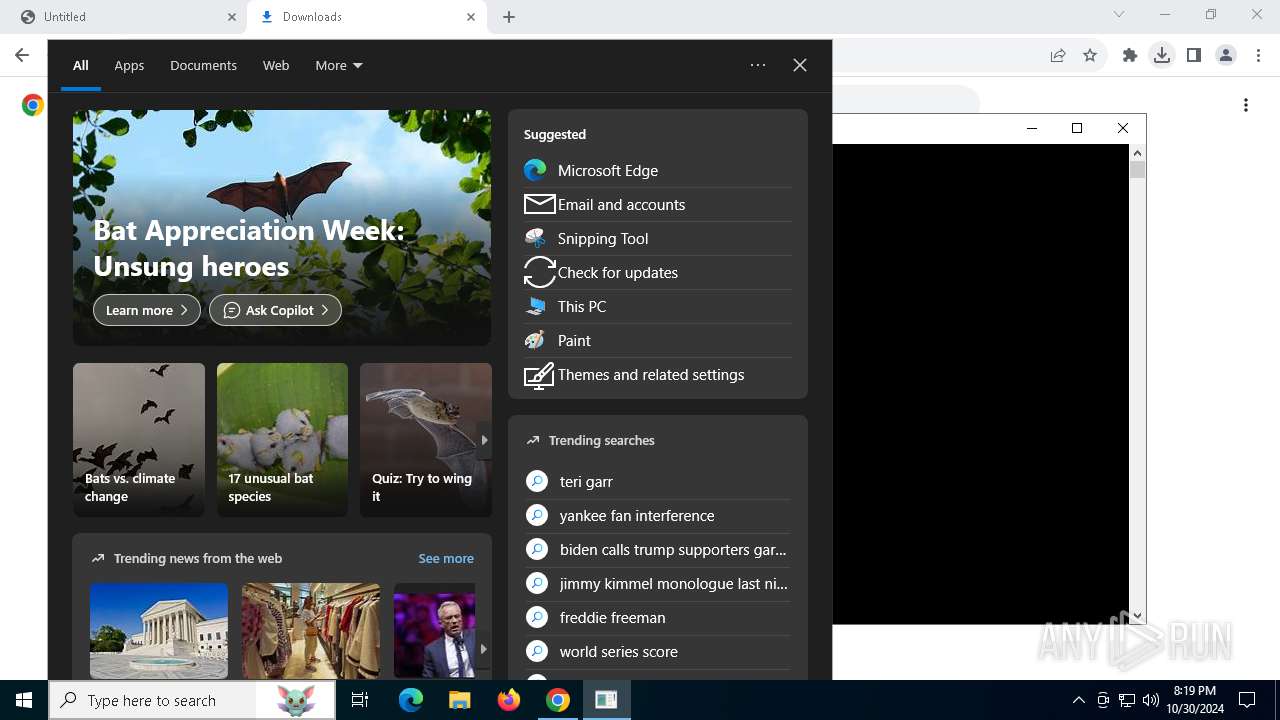Screen dimensions: 1280x720
Task: Open Downloads page more actions menu
Action: 1246,105
